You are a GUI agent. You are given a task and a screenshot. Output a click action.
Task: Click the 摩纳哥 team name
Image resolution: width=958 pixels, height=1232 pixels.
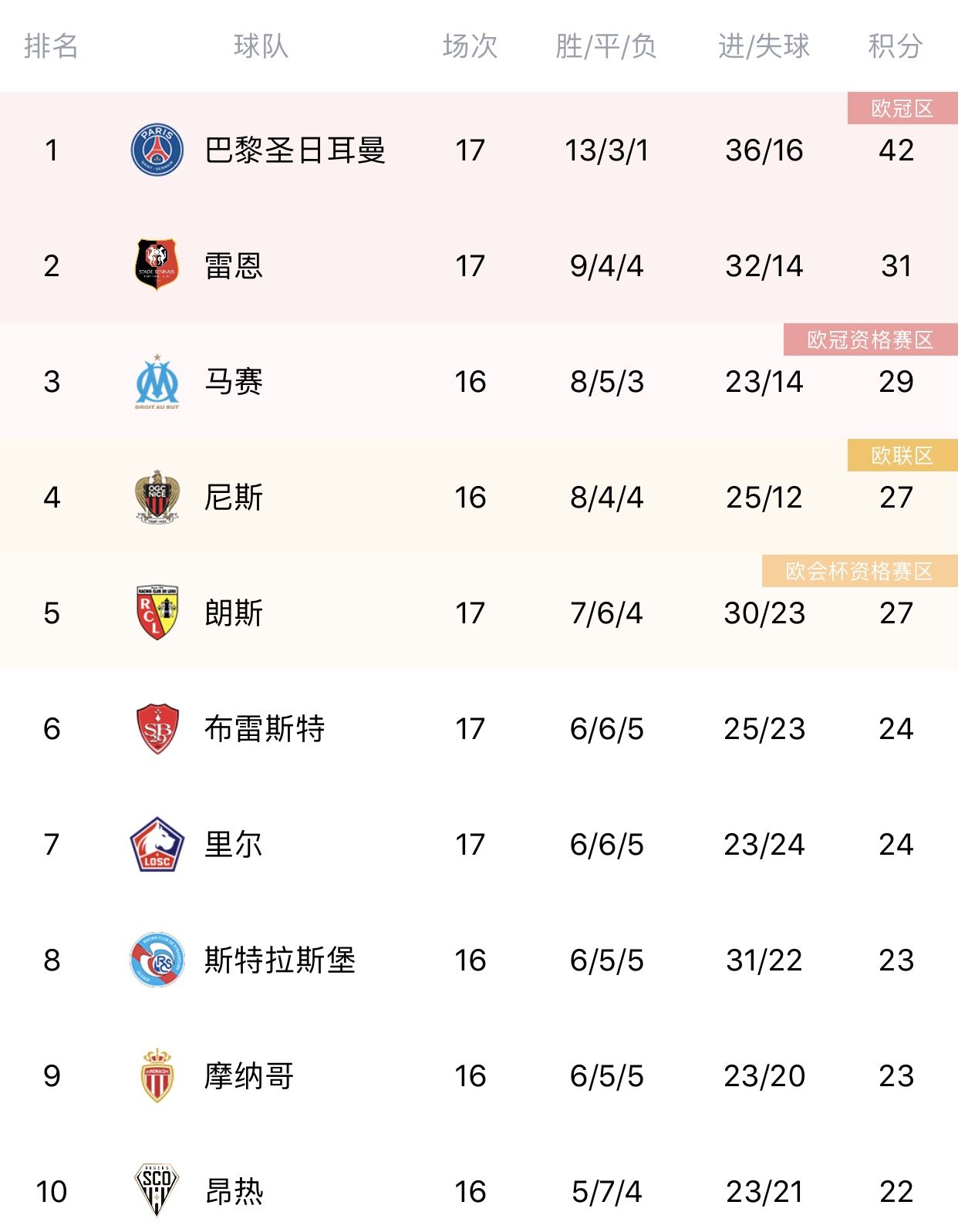248,1075
